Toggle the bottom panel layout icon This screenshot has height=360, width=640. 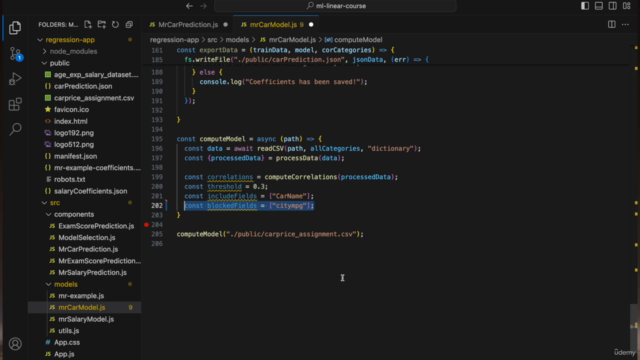(599, 6)
